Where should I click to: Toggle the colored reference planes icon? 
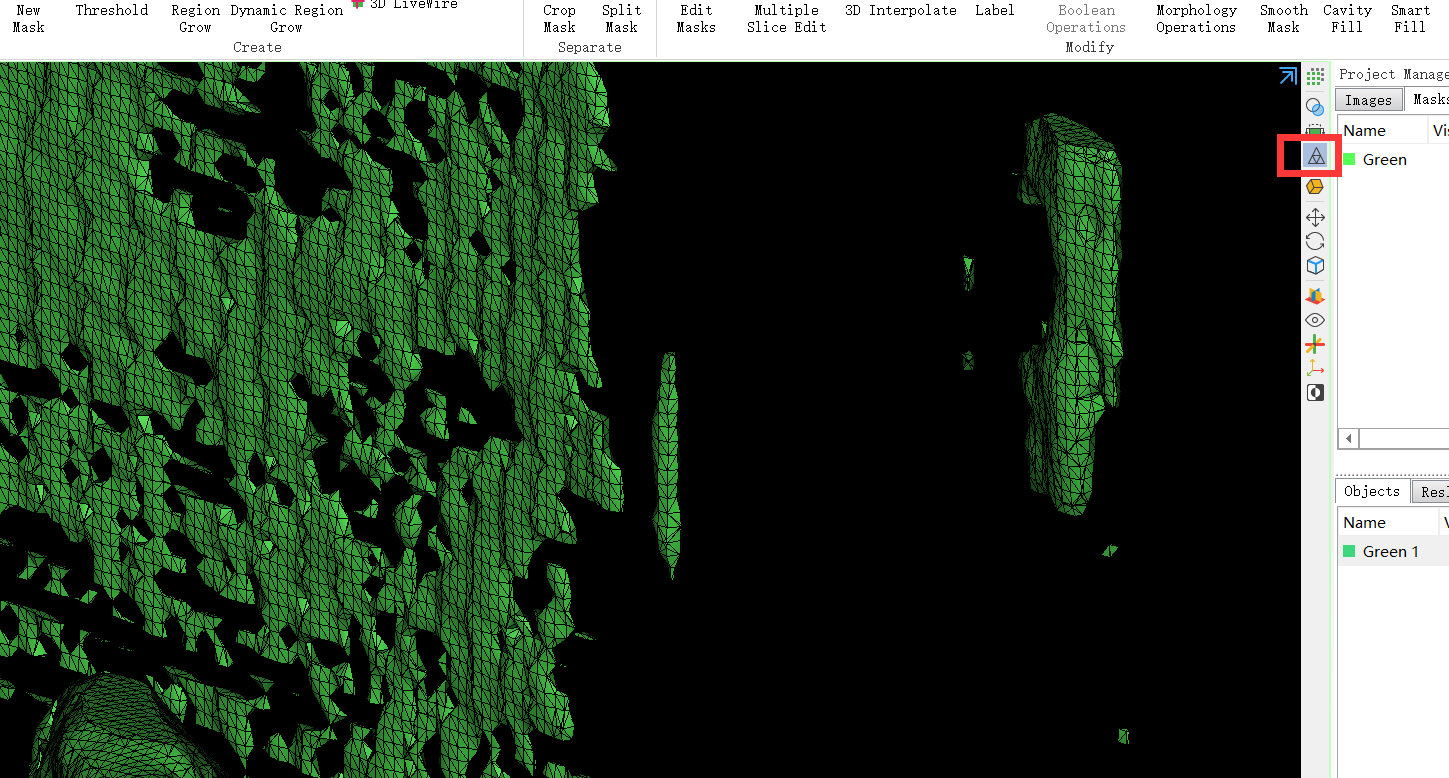tap(1316, 296)
